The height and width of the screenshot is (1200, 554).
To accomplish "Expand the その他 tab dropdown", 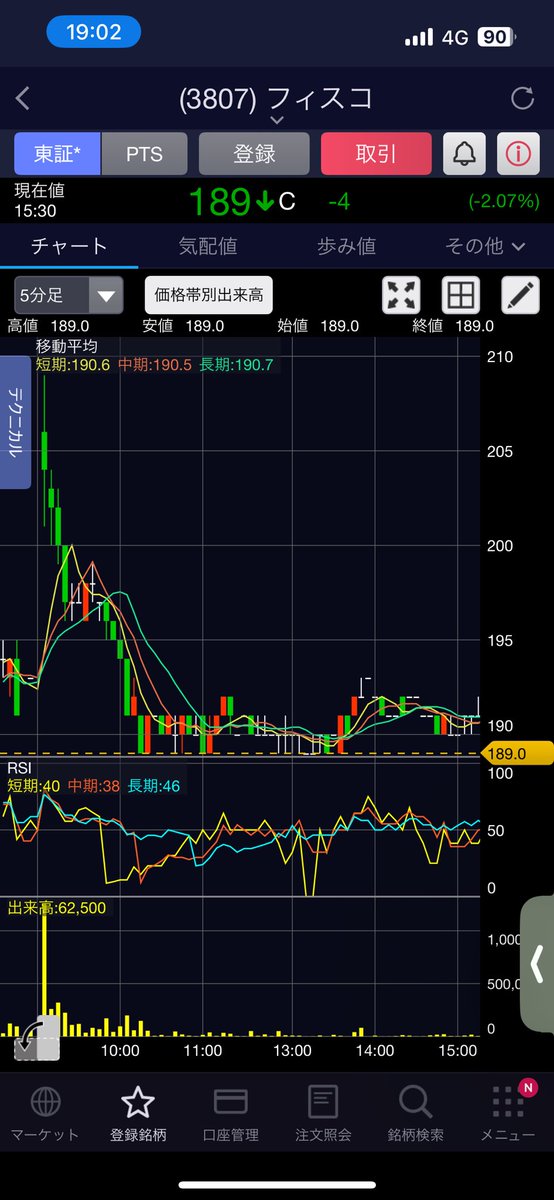I will click(x=485, y=245).
